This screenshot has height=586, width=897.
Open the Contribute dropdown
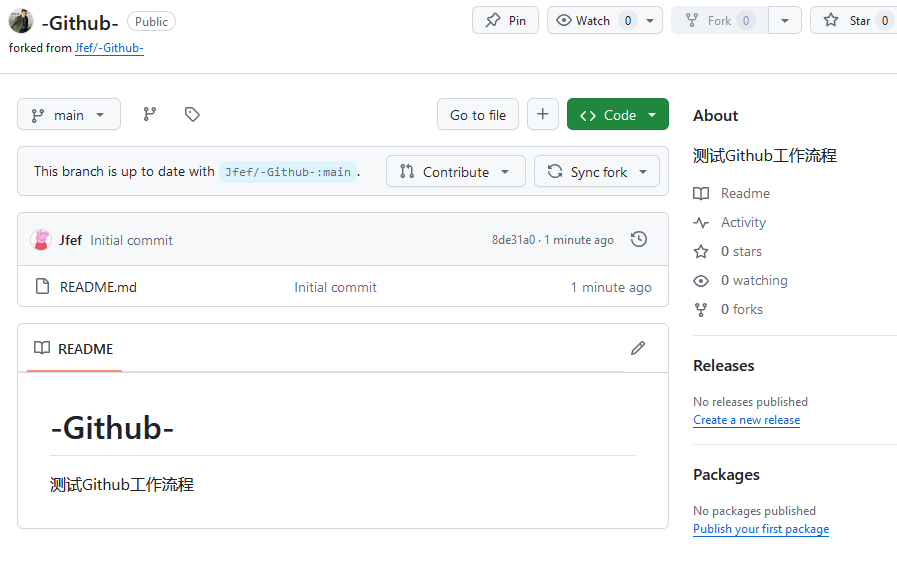coord(455,171)
